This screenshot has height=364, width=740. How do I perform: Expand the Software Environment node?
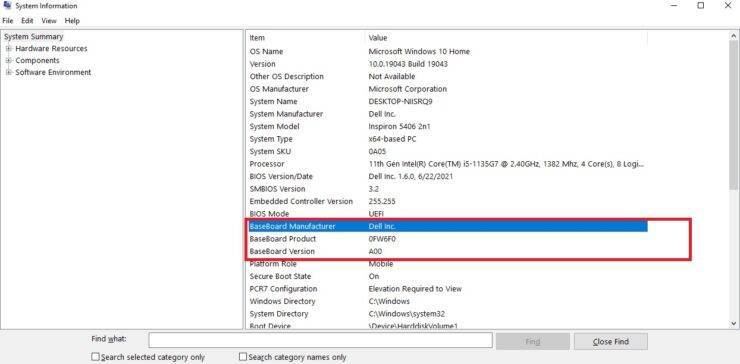(8, 72)
